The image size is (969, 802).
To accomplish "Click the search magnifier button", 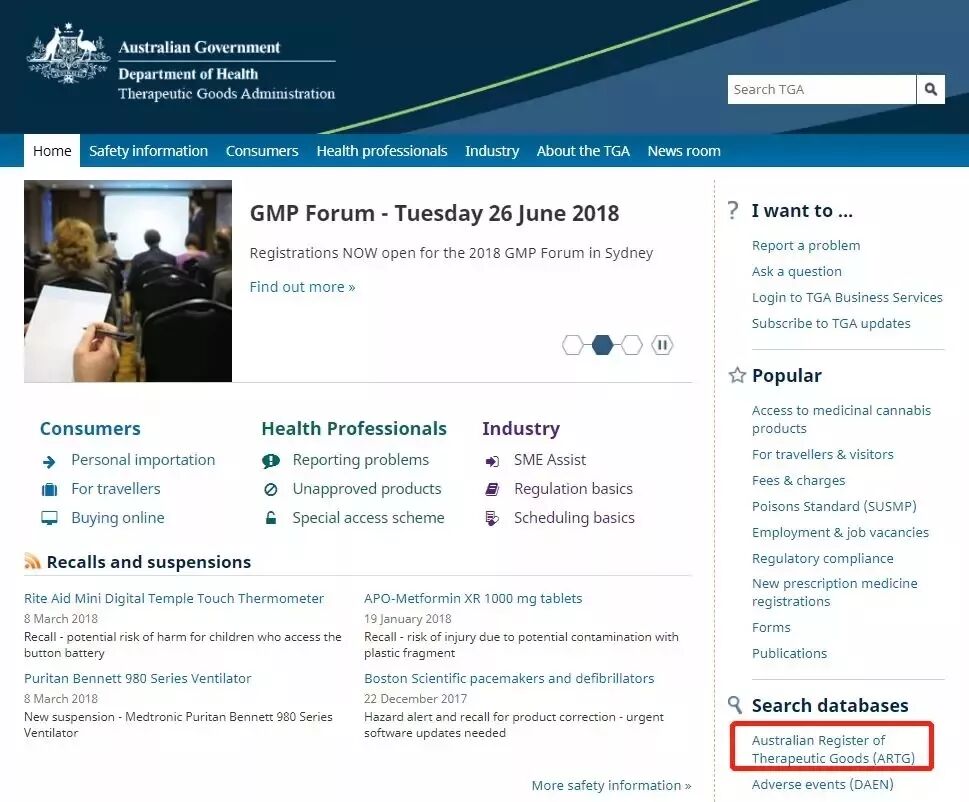I will 931,90.
